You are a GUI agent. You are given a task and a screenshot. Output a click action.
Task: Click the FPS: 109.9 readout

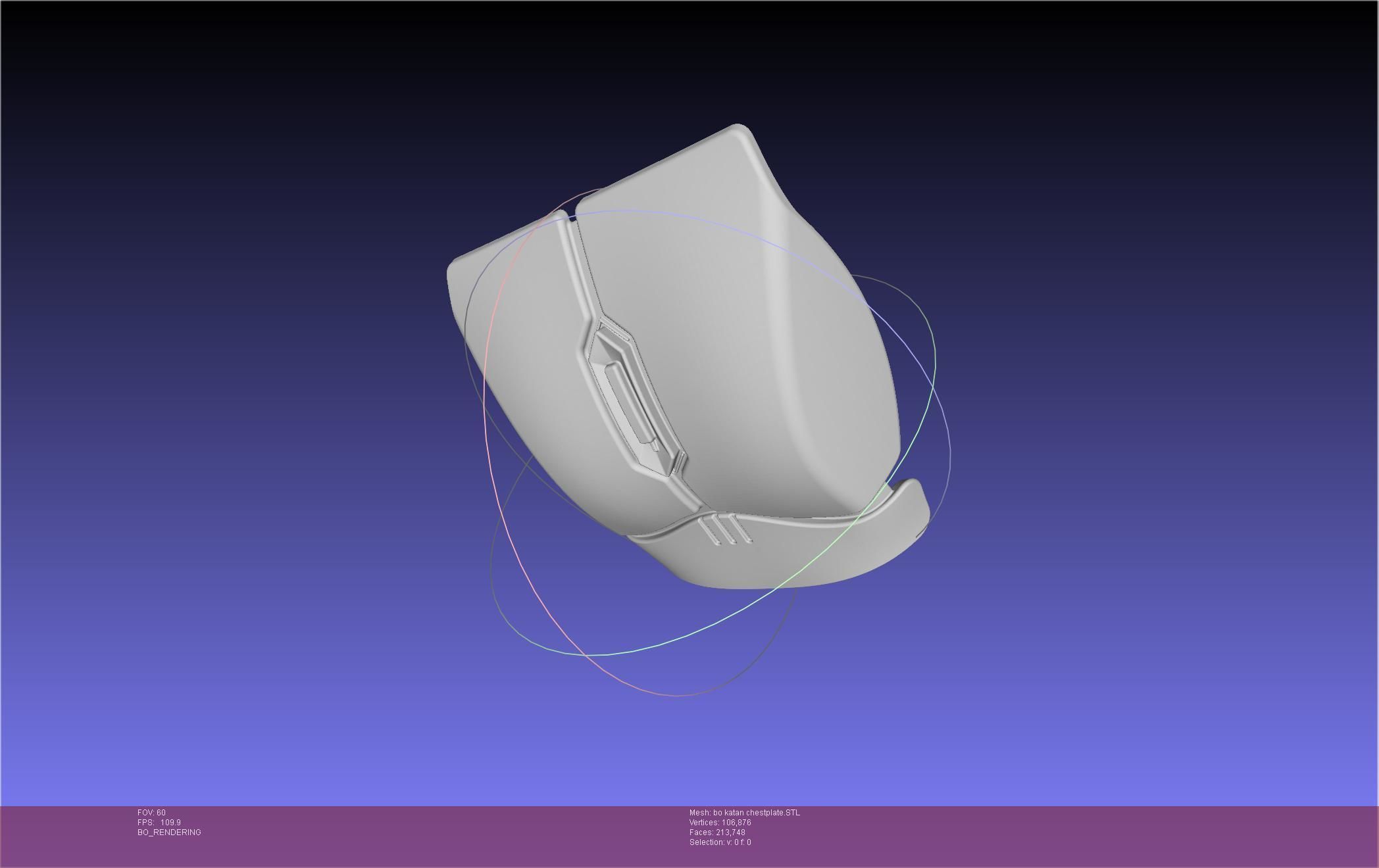(x=159, y=823)
